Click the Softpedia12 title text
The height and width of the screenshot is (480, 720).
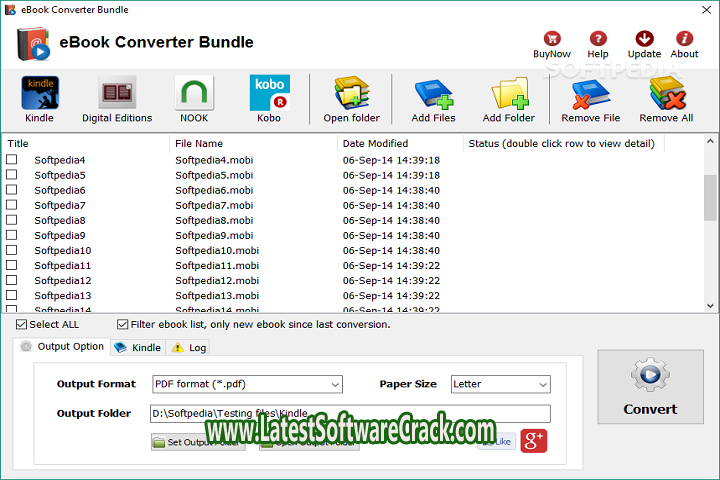coord(63,281)
